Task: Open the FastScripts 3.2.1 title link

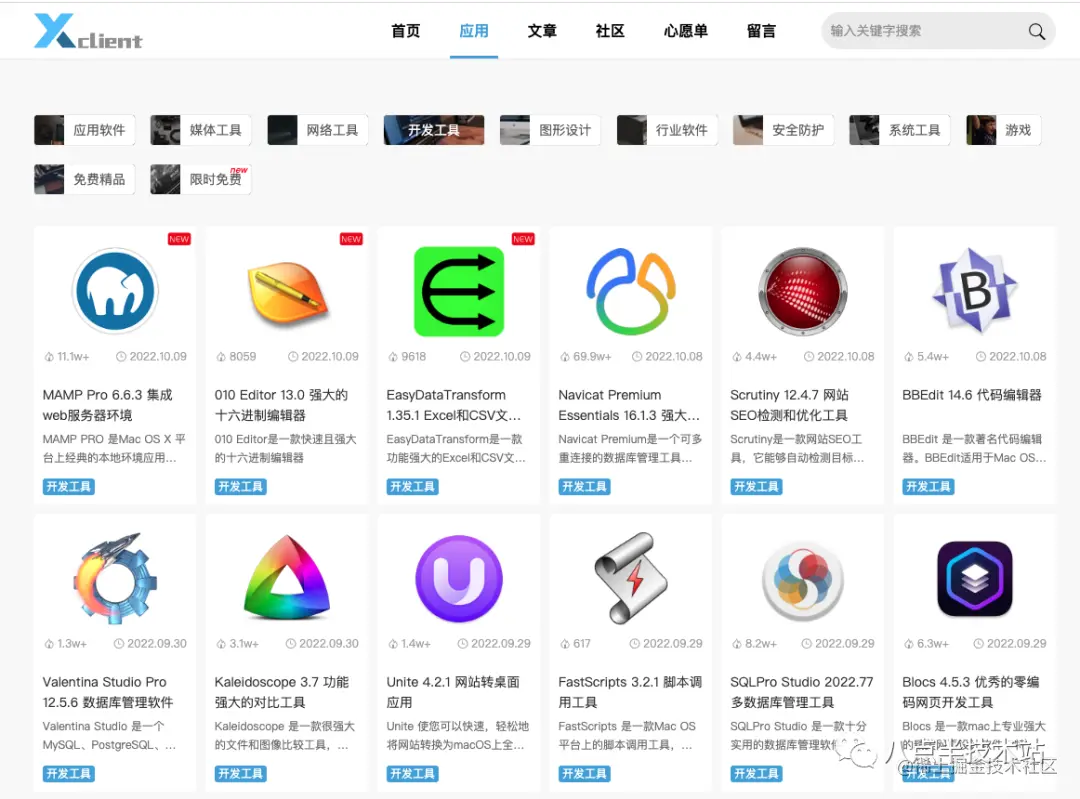Action: (630, 692)
